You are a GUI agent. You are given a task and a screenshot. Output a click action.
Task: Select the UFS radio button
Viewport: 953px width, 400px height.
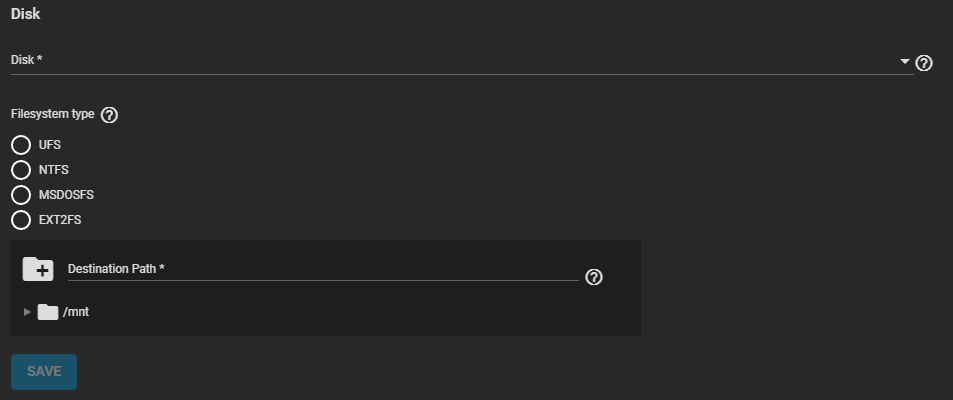(x=21, y=145)
